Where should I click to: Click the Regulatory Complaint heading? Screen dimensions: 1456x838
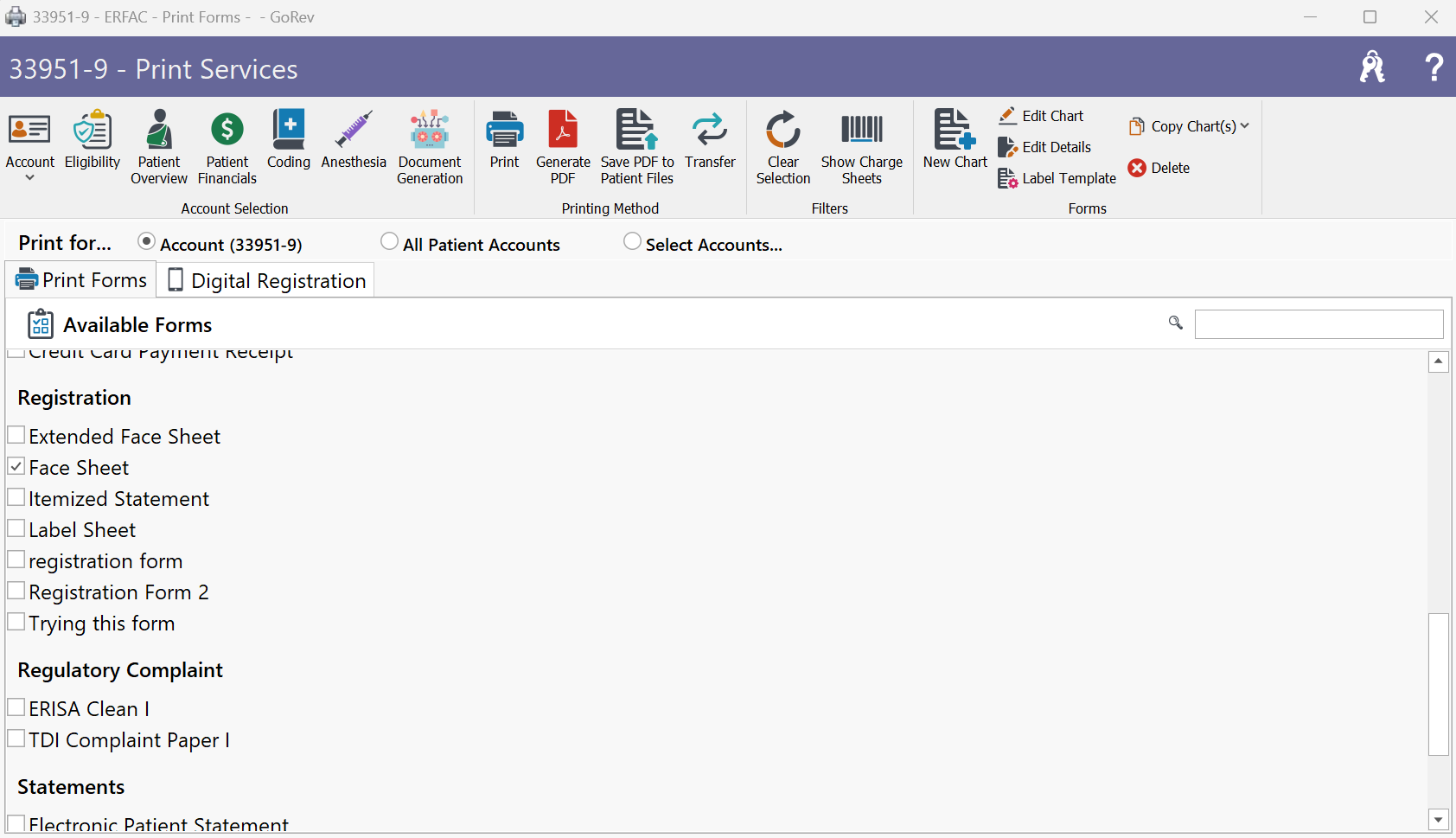coord(120,670)
